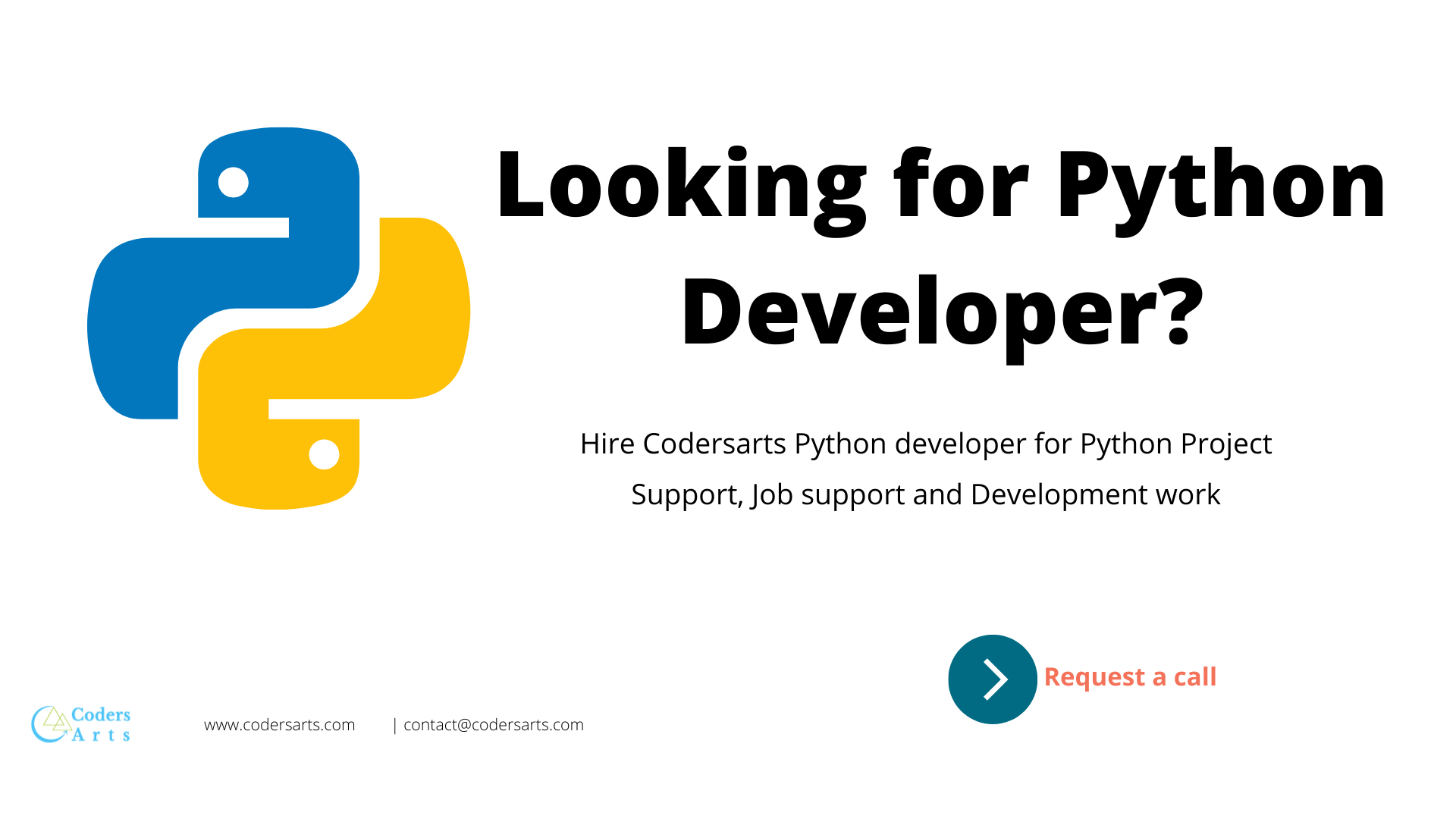Click the 'Request a call' link
Image resolution: width=1456 pixels, height=819 pixels.
pos(1129,676)
